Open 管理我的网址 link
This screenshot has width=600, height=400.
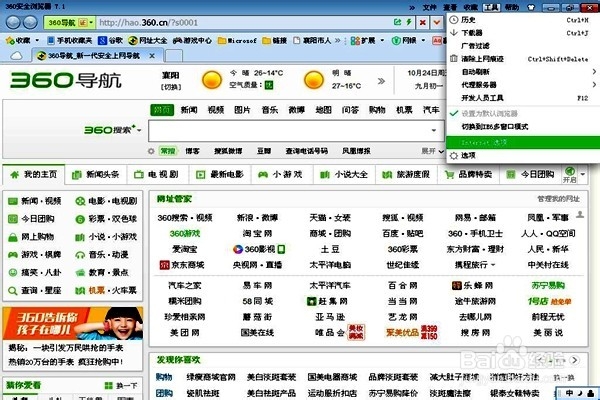(x=558, y=199)
